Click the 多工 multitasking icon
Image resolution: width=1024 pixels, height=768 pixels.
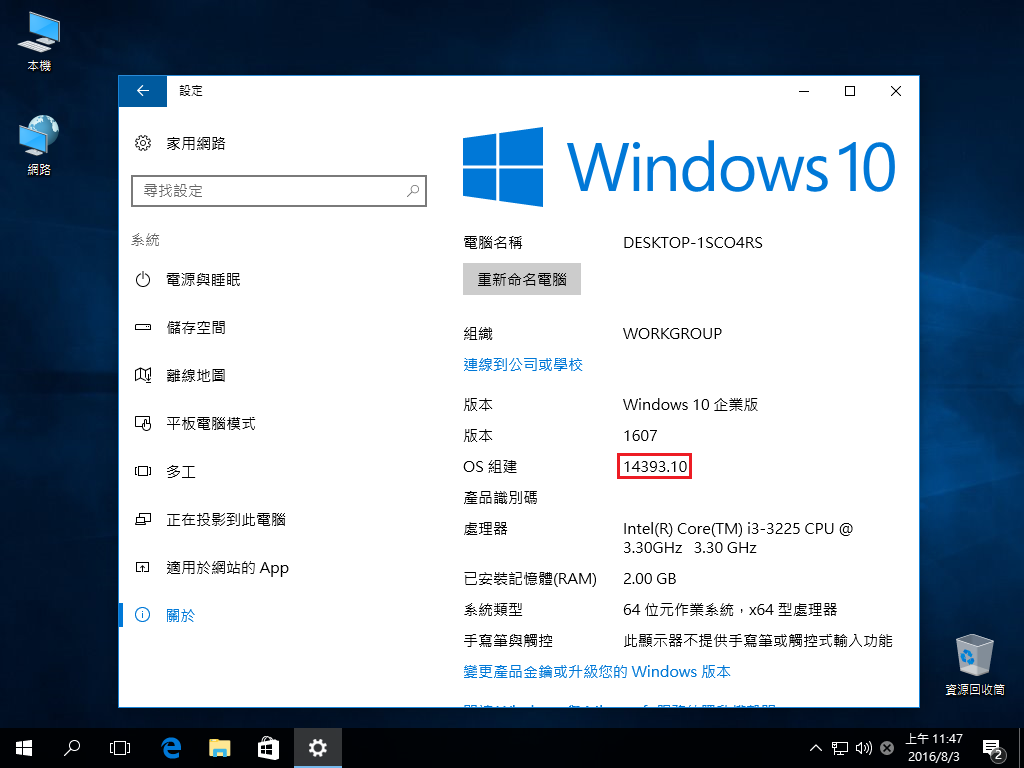point(142,471)
